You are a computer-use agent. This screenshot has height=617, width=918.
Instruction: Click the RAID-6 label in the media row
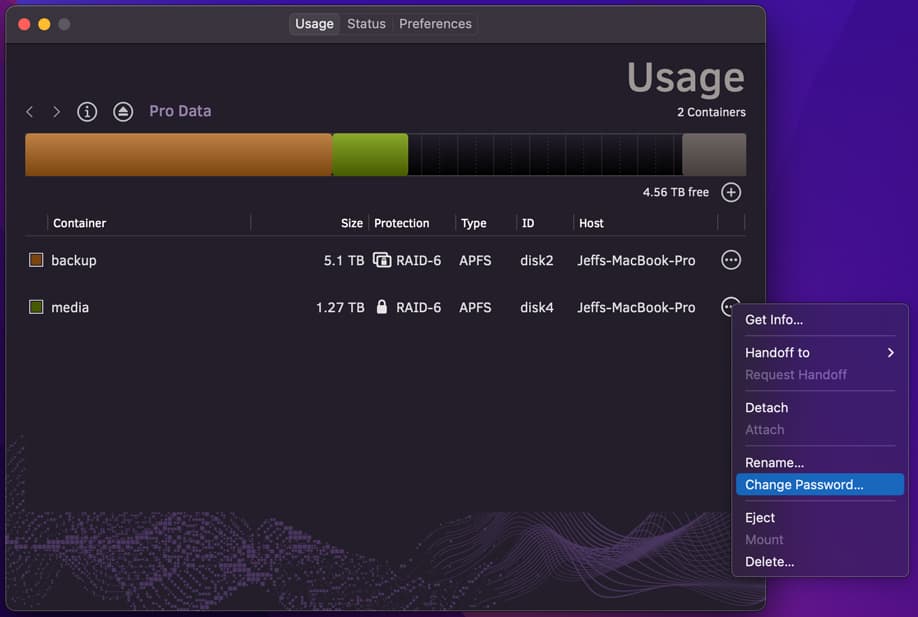[419, 307]
